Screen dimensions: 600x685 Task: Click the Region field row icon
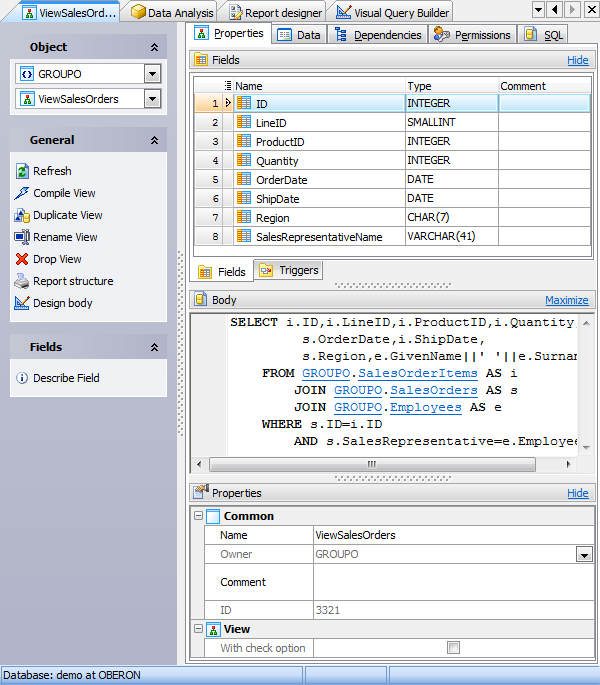(x=244, y=218)
